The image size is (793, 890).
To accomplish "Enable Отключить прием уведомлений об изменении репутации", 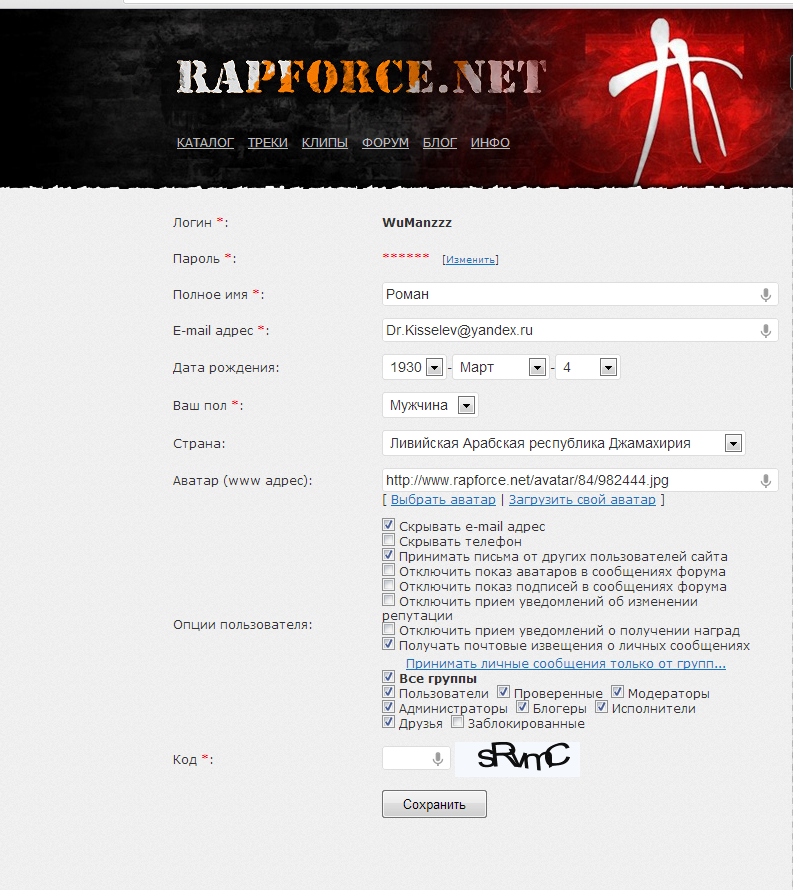I will click(x=388, y=599).
